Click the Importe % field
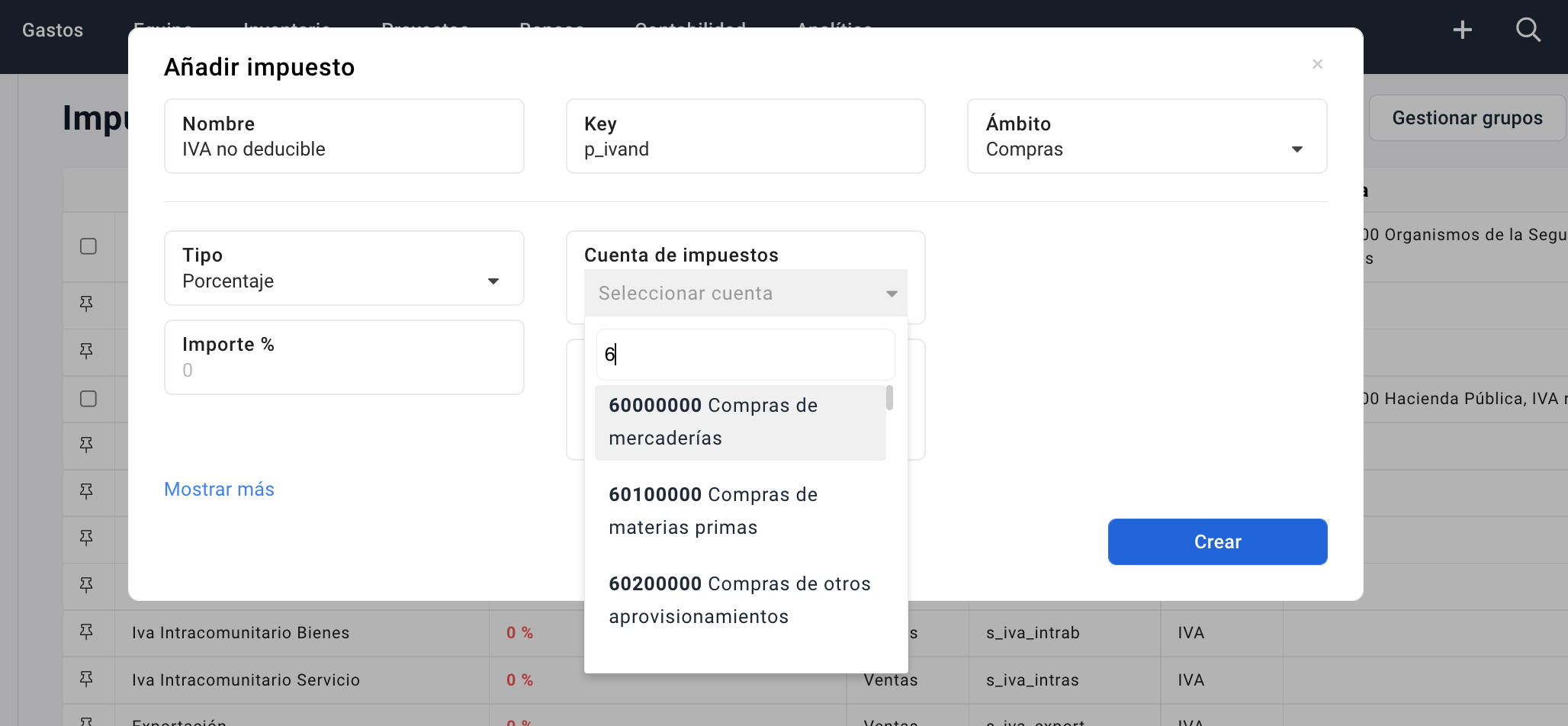 click(344, 357)
